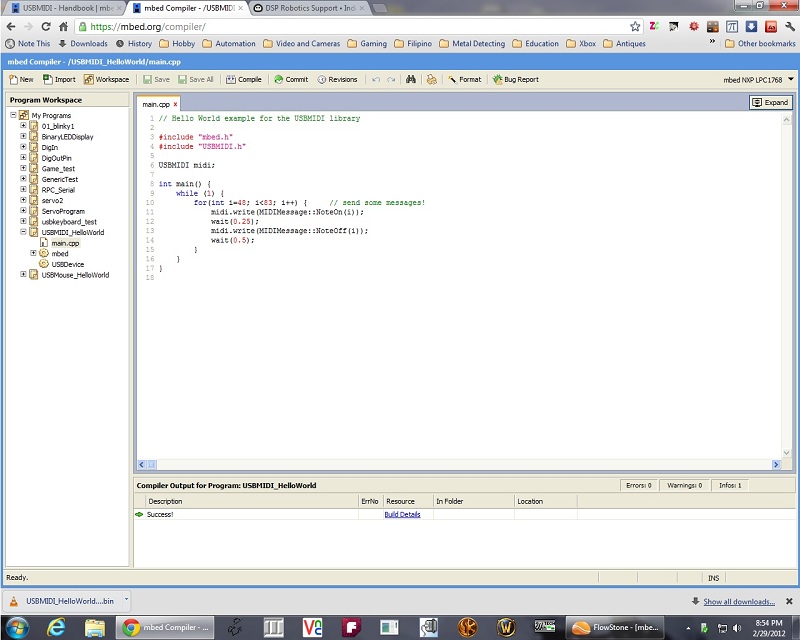Open the Build Details link
The width and height of the screenshot is (800, 640).
tap(402, 514)
